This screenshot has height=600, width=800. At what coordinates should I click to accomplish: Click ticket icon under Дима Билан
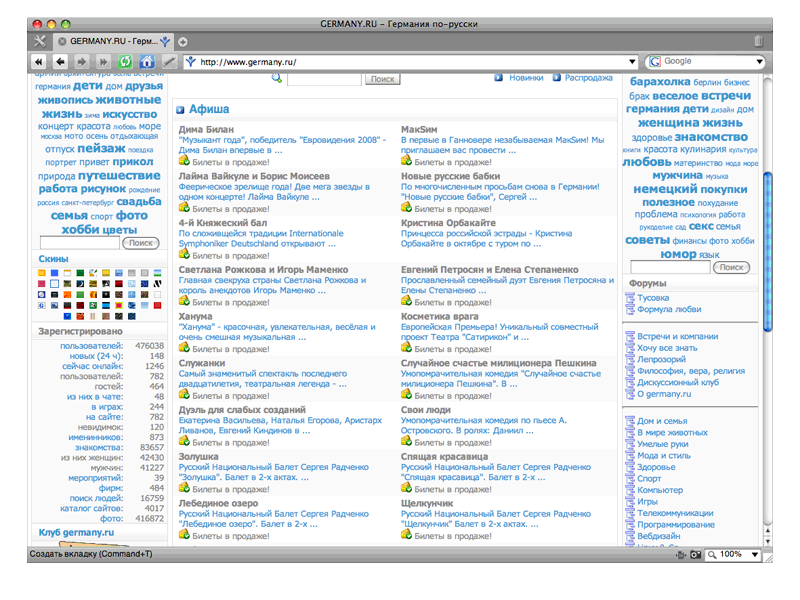184,161
